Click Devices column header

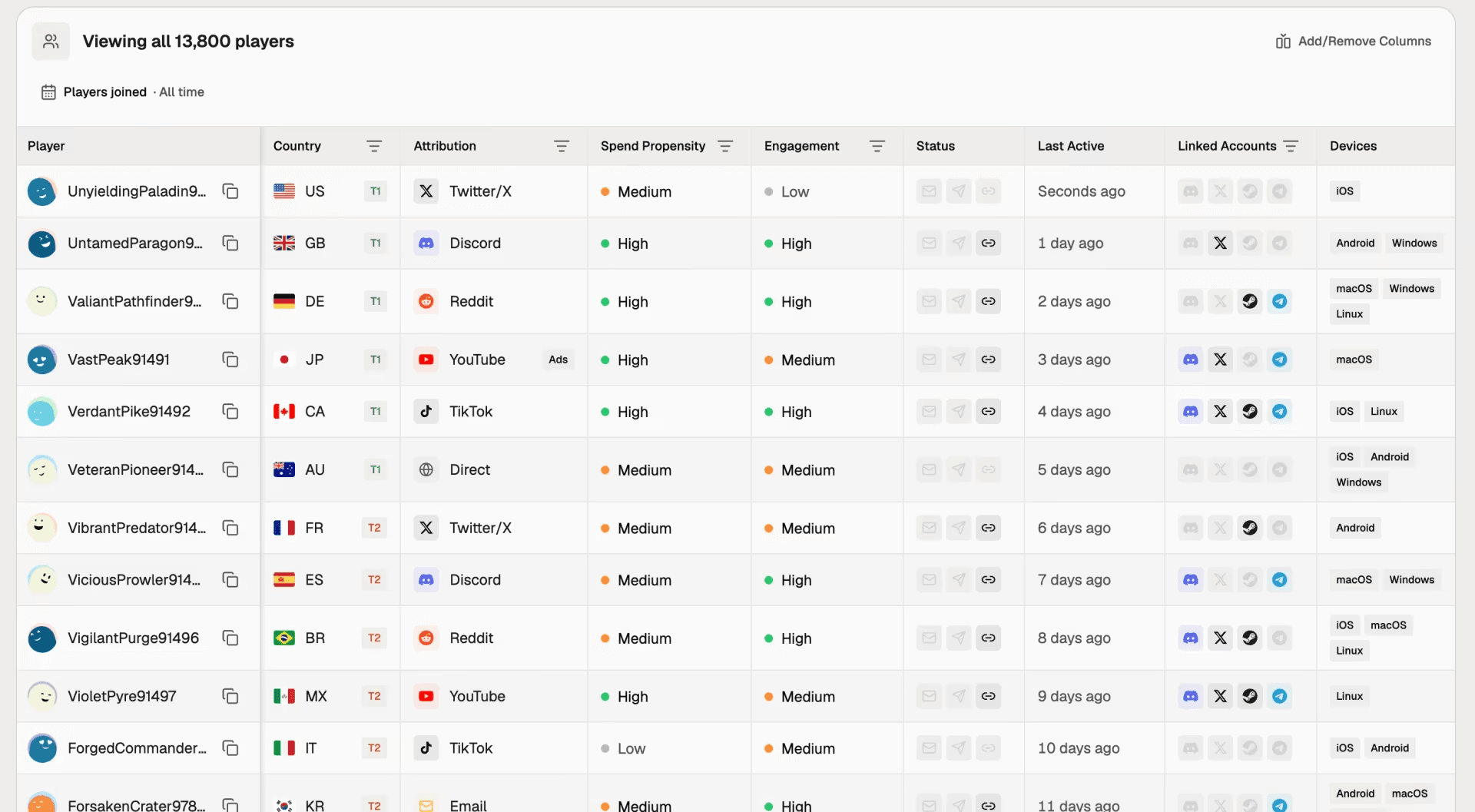[1353, 146]
